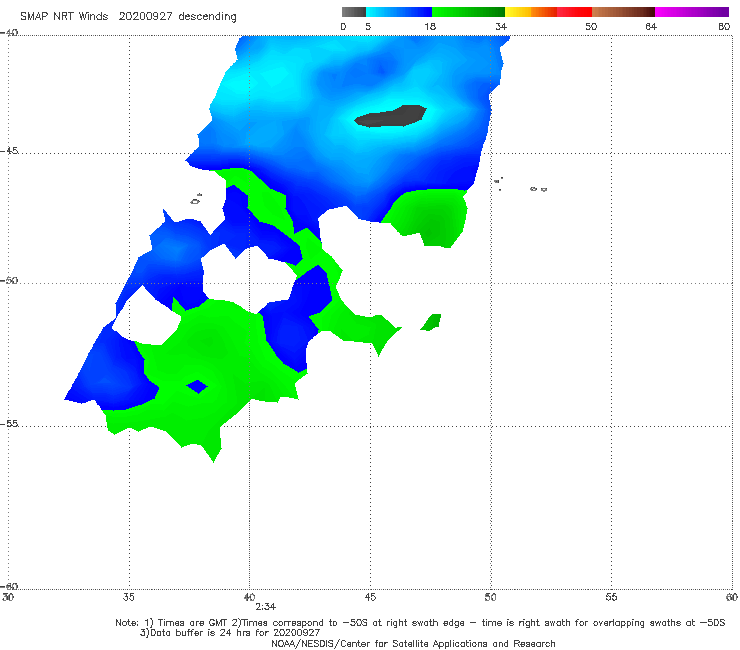Click the latitude axis label '-50'

9,280
